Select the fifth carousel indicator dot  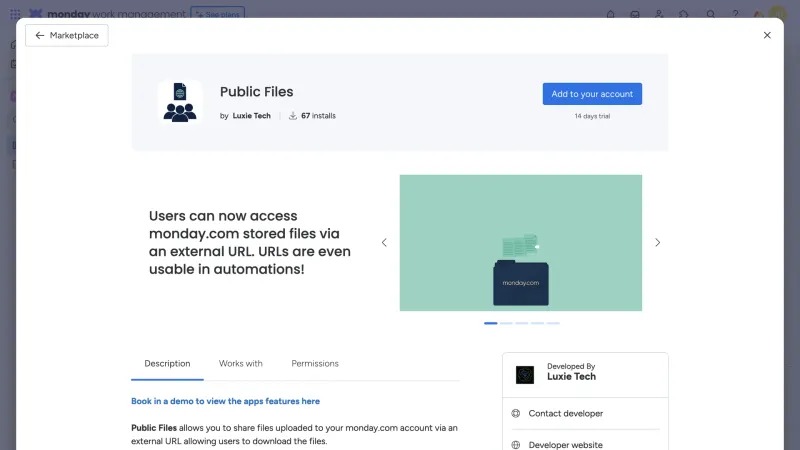point(554,323)
